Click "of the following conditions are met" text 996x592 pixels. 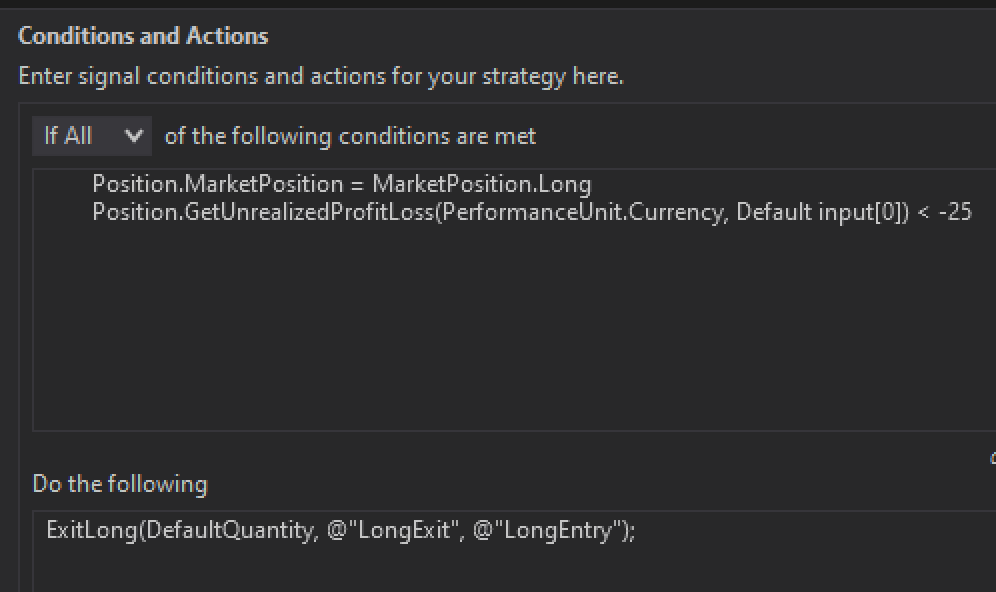(350, 136)
